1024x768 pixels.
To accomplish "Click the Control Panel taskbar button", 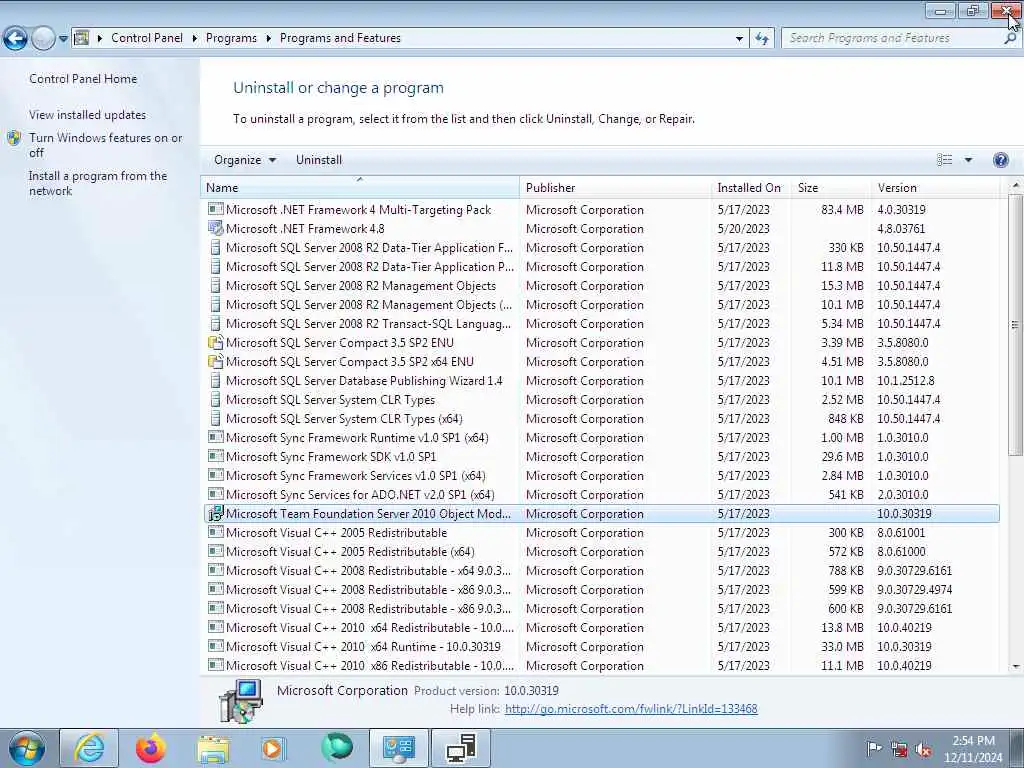I will pyautogui.click(x=399, y=748).
